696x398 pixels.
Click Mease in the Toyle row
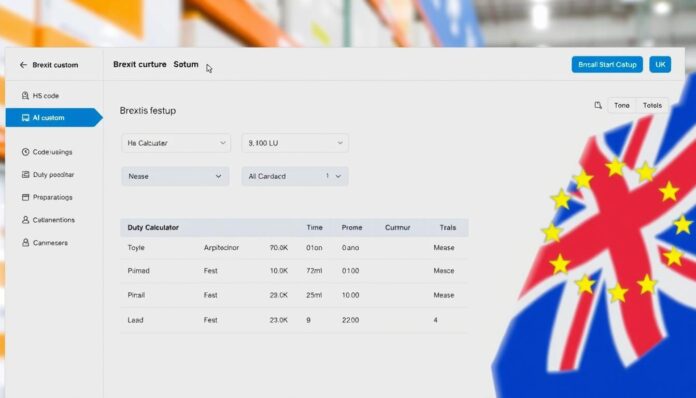pos(443,248)
